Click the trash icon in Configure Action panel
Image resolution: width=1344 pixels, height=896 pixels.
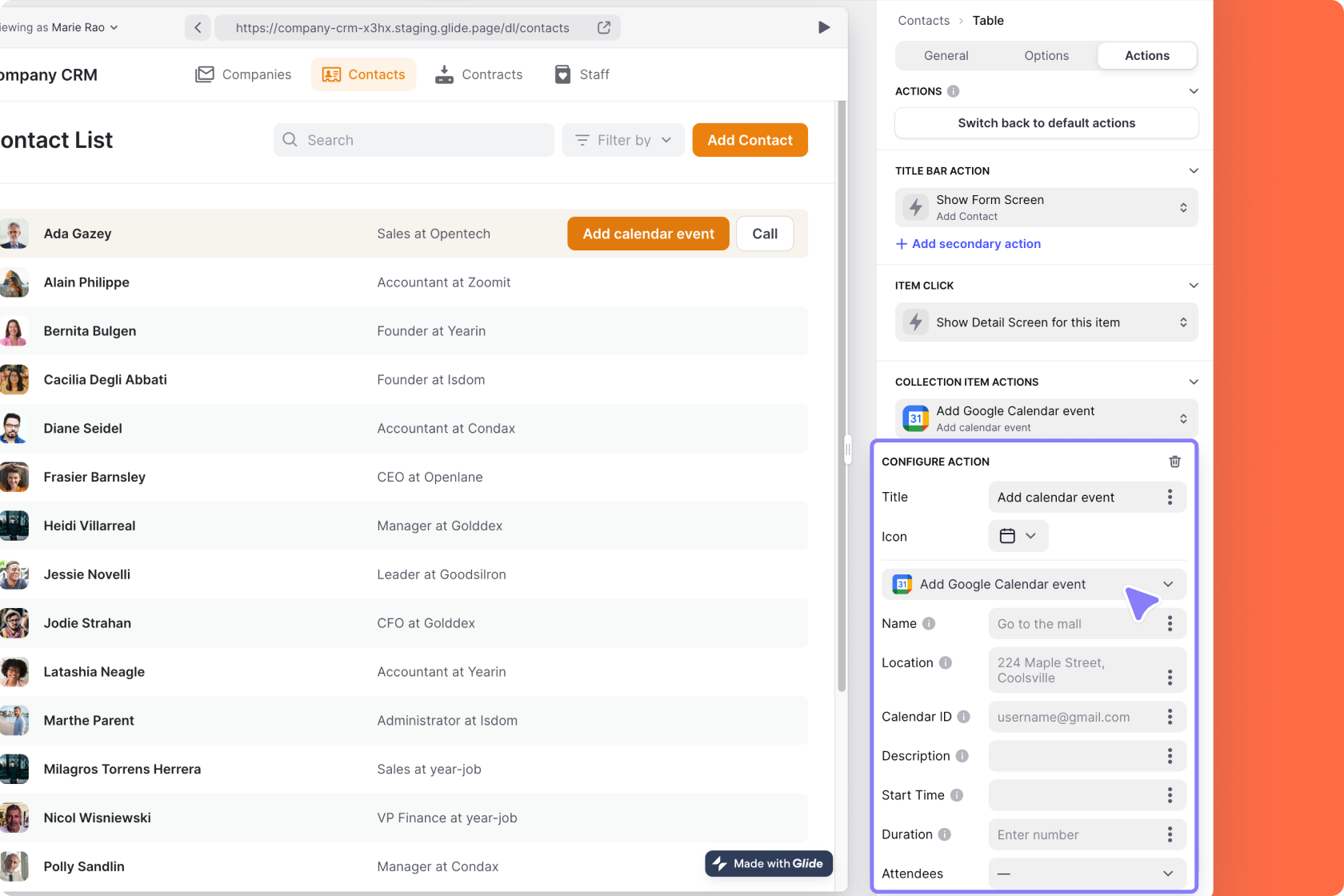click(x=1174, y=462)
